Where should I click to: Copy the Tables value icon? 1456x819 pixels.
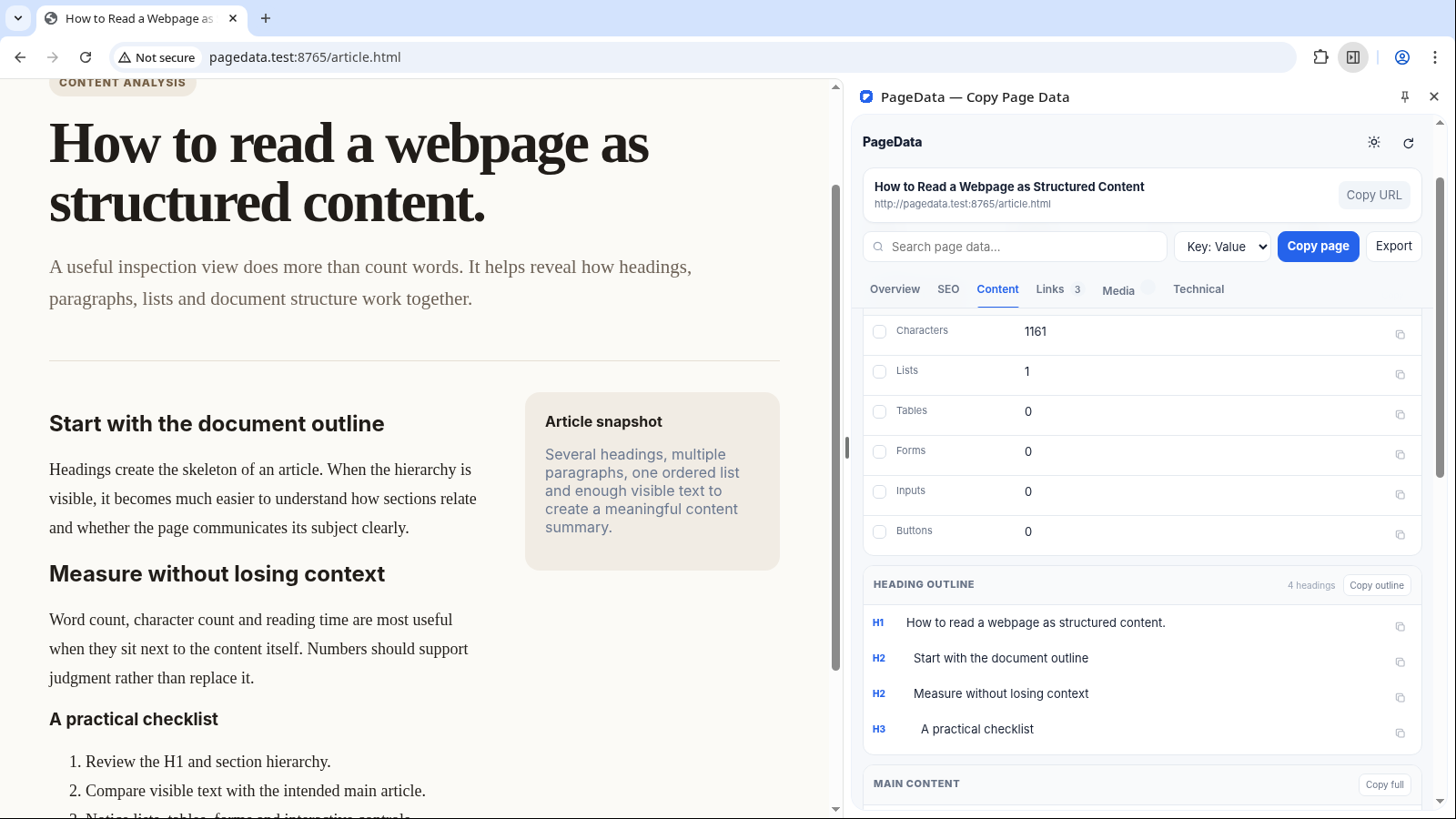(x=1400, y=415)
